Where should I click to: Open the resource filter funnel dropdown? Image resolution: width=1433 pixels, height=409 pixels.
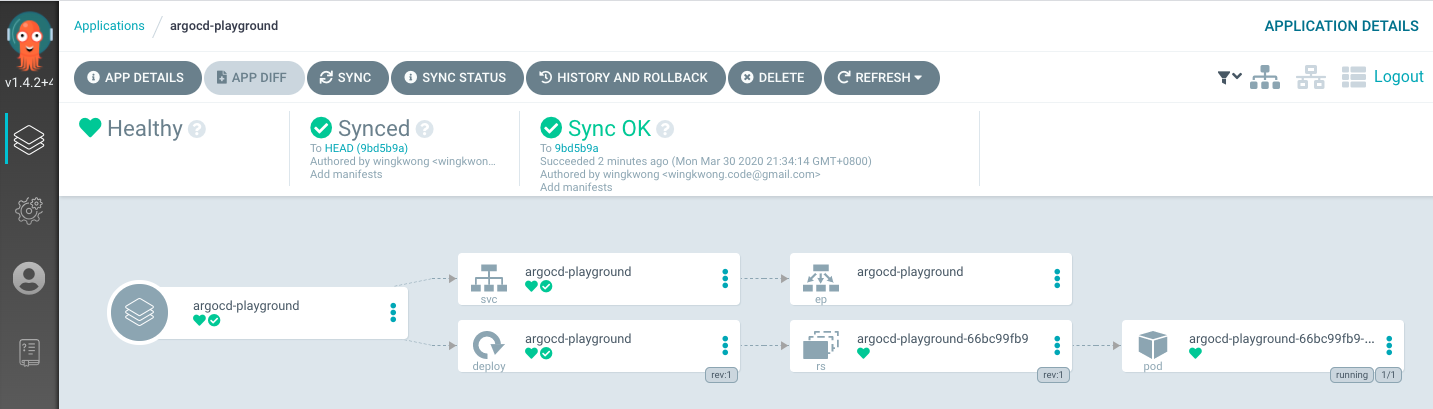(1230, 77)
